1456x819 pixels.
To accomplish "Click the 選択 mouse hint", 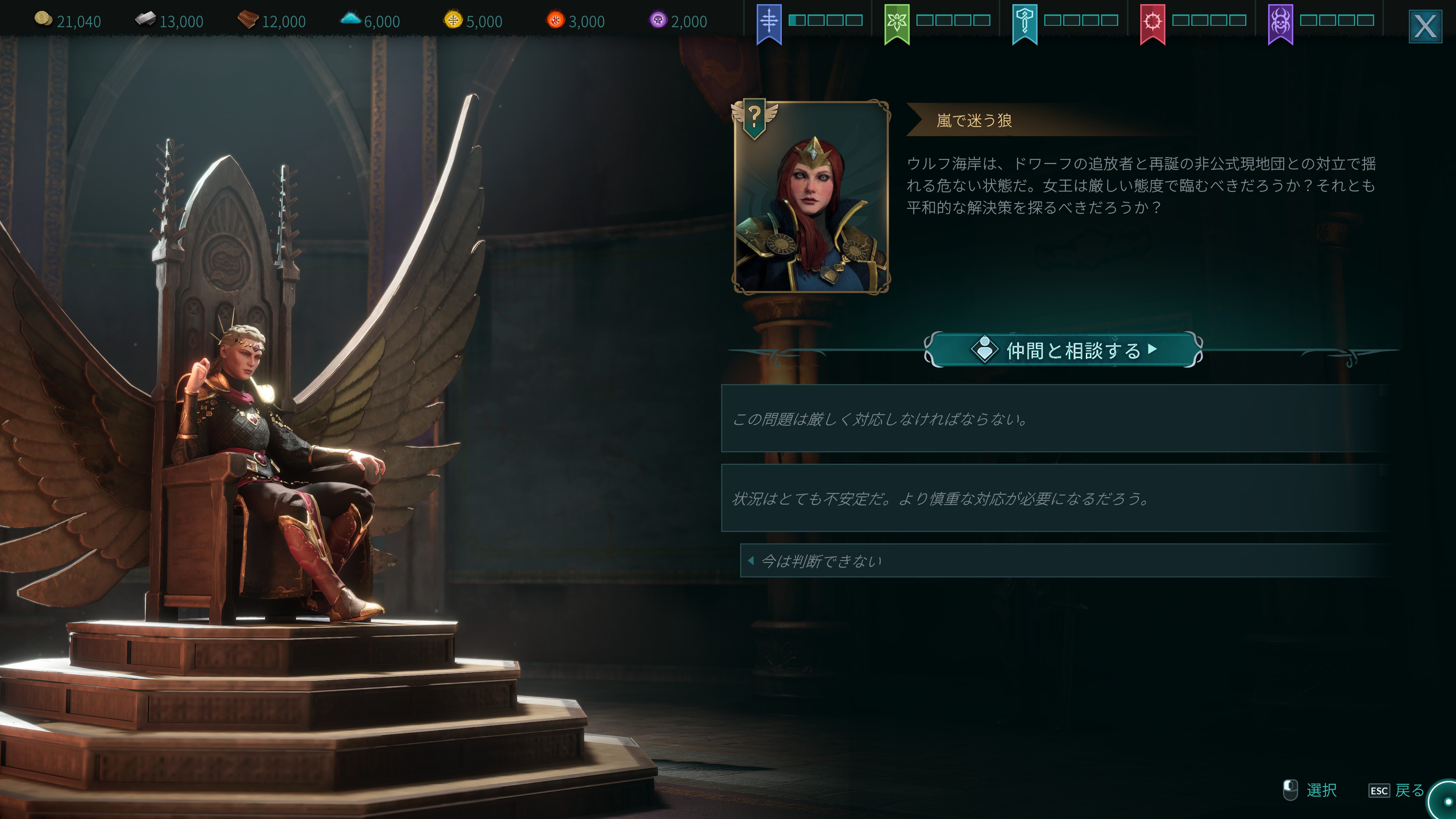I will (1310, 790).
